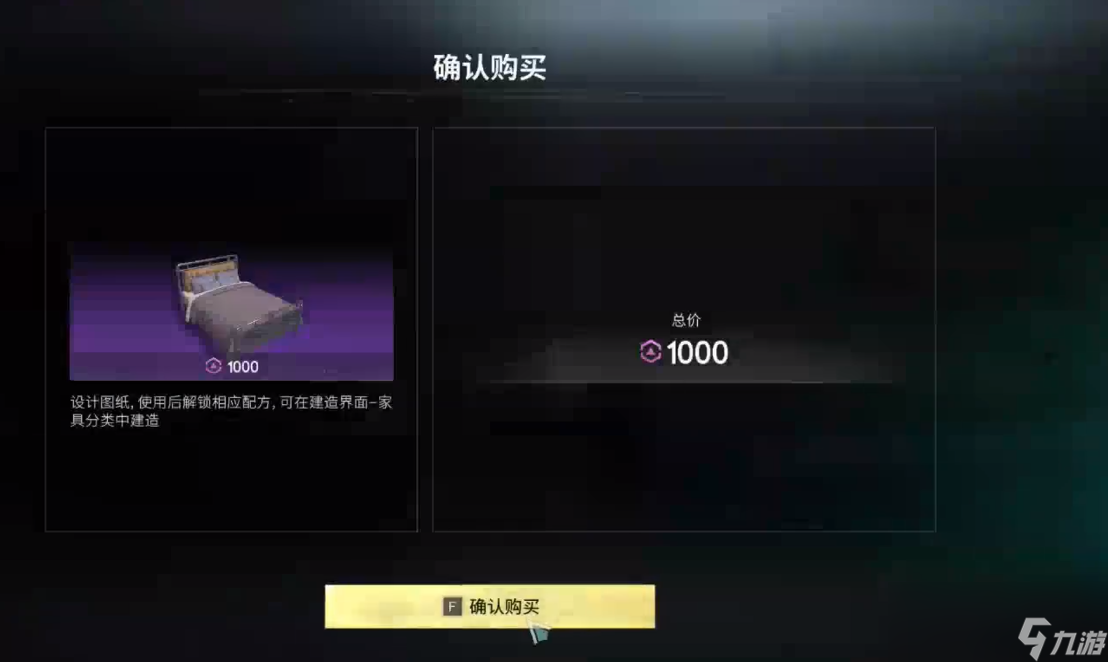1108x662 pixels.
Task: Click currency icon next to total price
Action: (650, 352)
